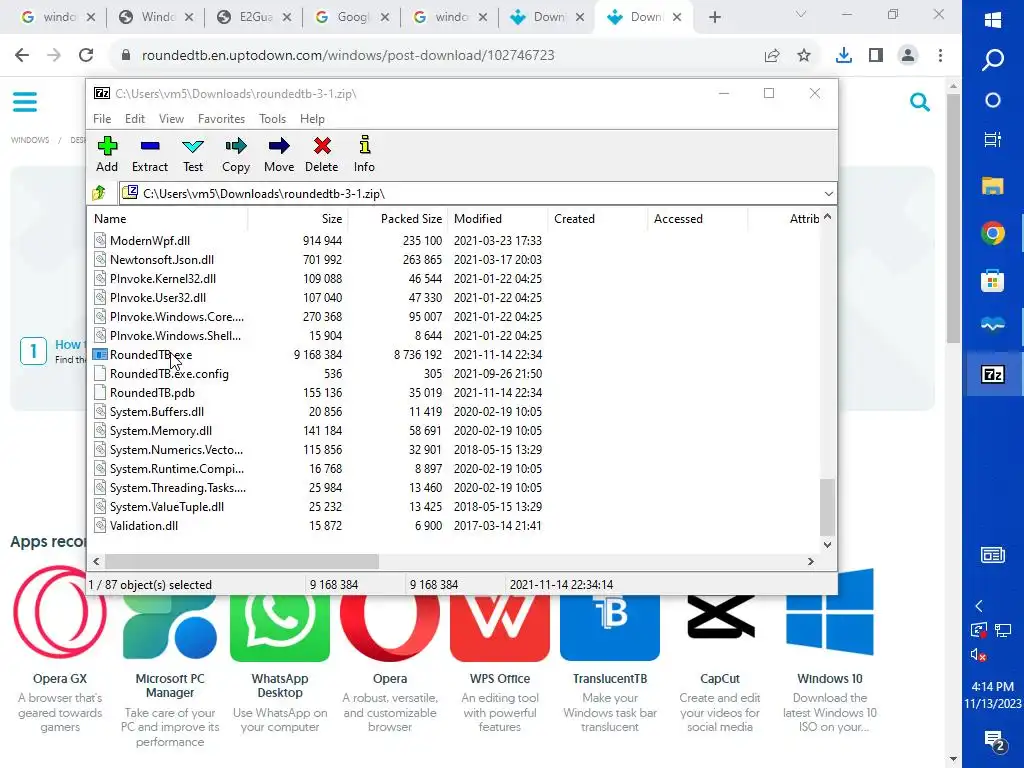
Task: Select the Validation.dll file
Action: [144, 526]
